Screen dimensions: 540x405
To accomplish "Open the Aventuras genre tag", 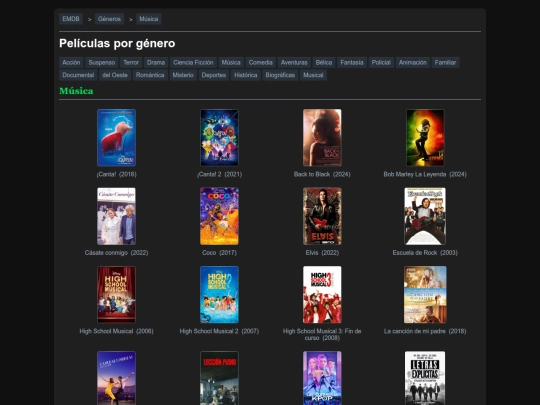I will pyautogui.click(x=294, y=62).
